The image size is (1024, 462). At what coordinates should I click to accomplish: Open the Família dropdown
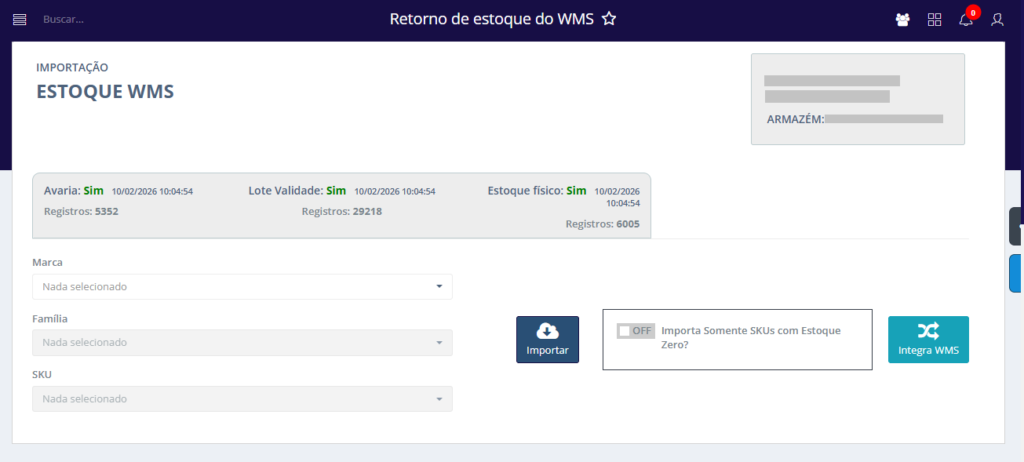(242, 343)
